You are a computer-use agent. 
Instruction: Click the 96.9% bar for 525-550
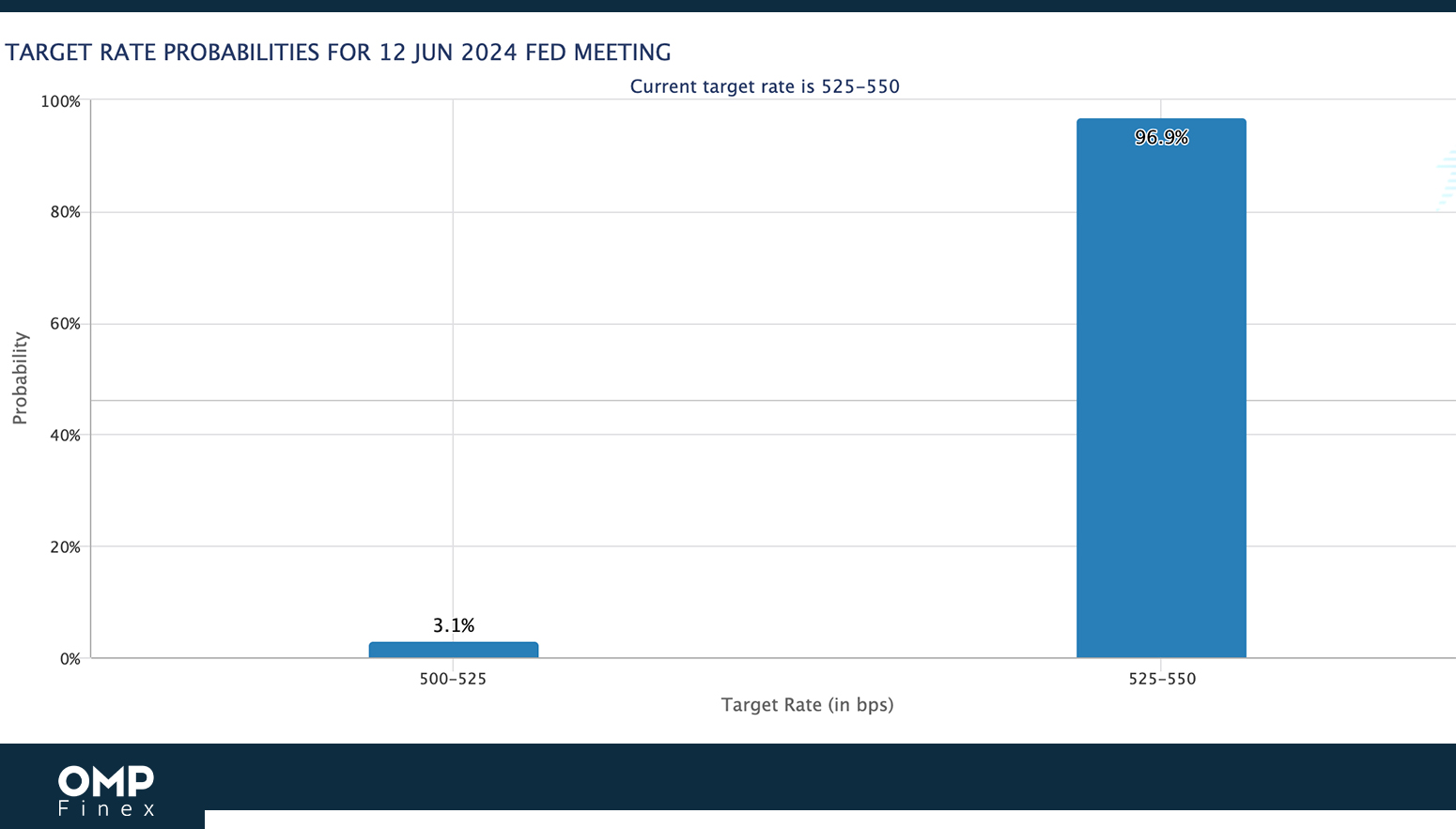1161,388
